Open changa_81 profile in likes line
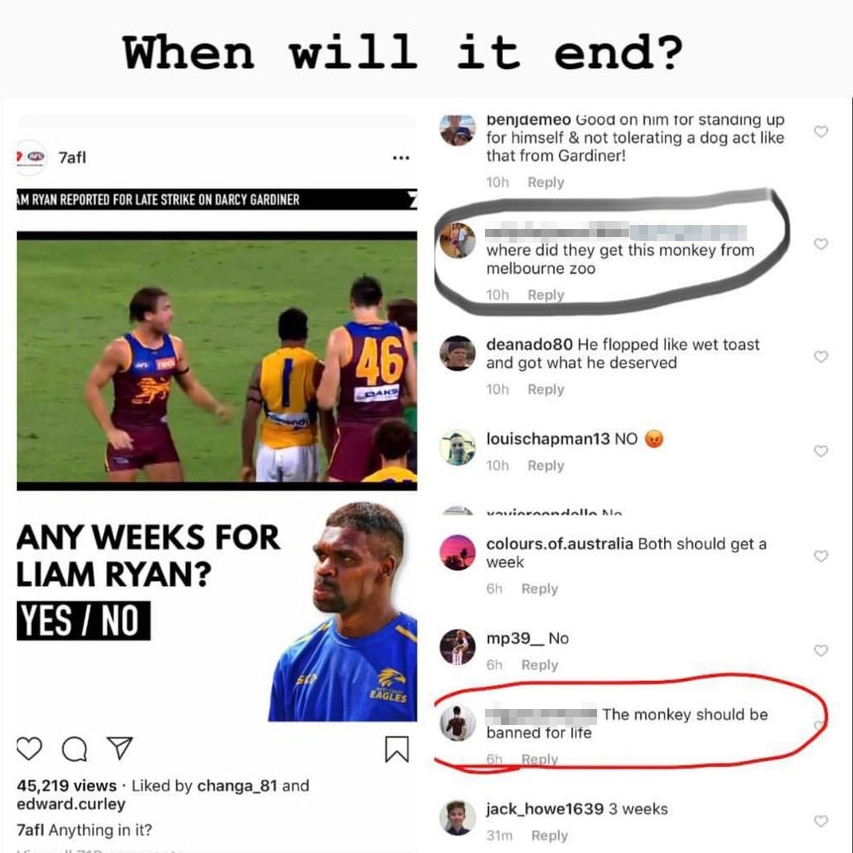Viewport: 853px width, 853px height. point(237,786)
